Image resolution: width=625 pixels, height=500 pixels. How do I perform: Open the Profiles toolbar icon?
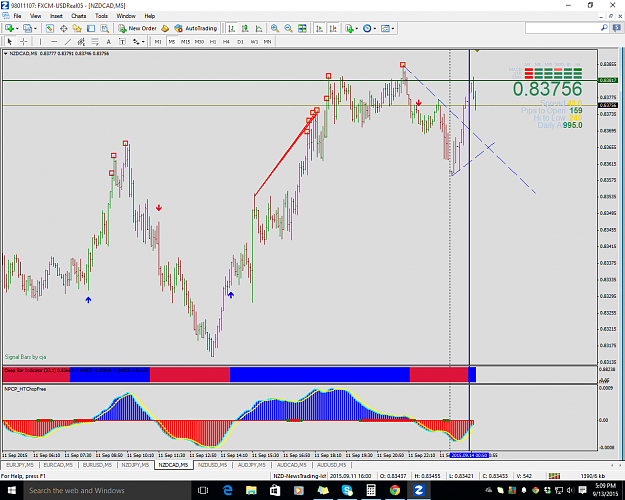(x=28, y=28)
